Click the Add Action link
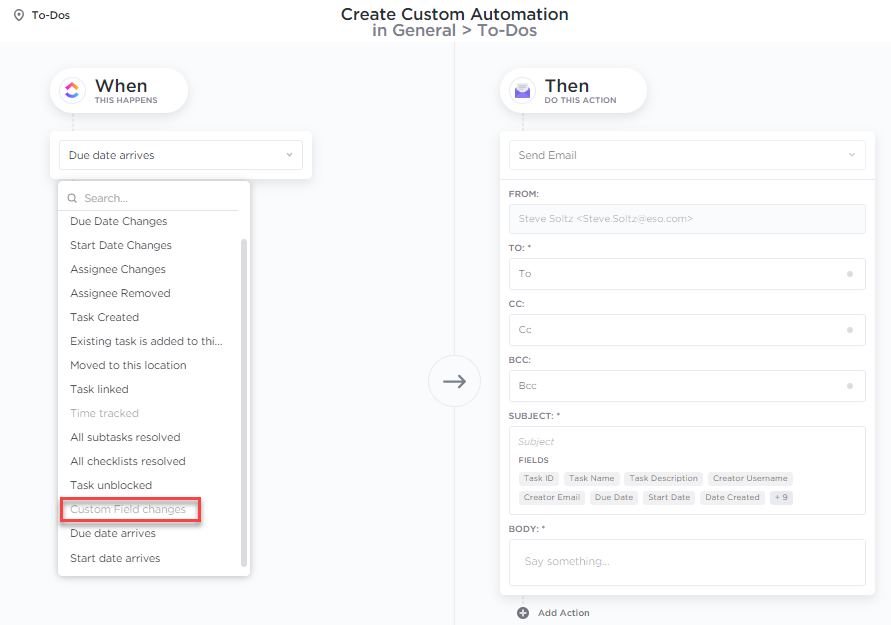The width and height of the screenshot is (891, 625). click(563, 612)
